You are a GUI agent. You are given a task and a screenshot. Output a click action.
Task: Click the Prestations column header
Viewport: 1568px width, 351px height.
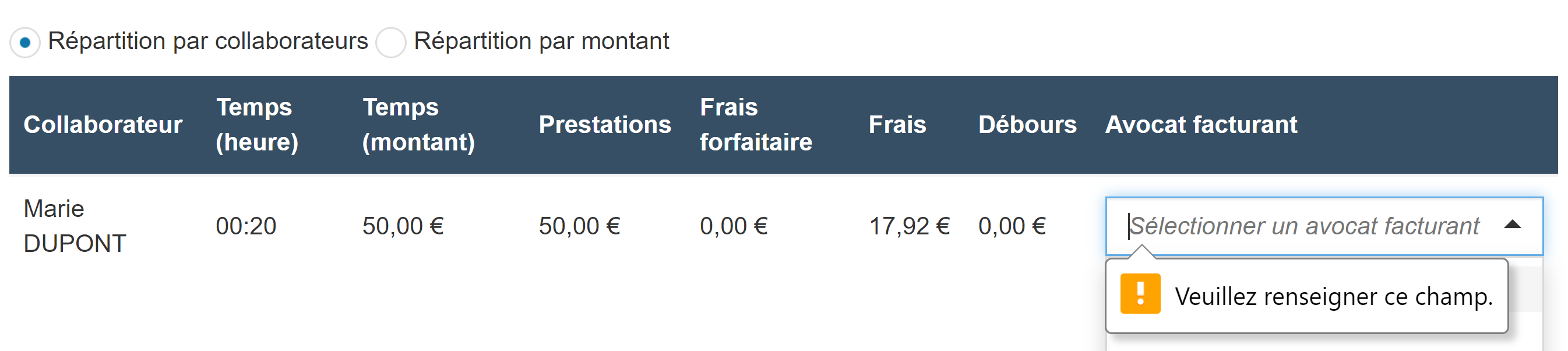tap(604, 125)
